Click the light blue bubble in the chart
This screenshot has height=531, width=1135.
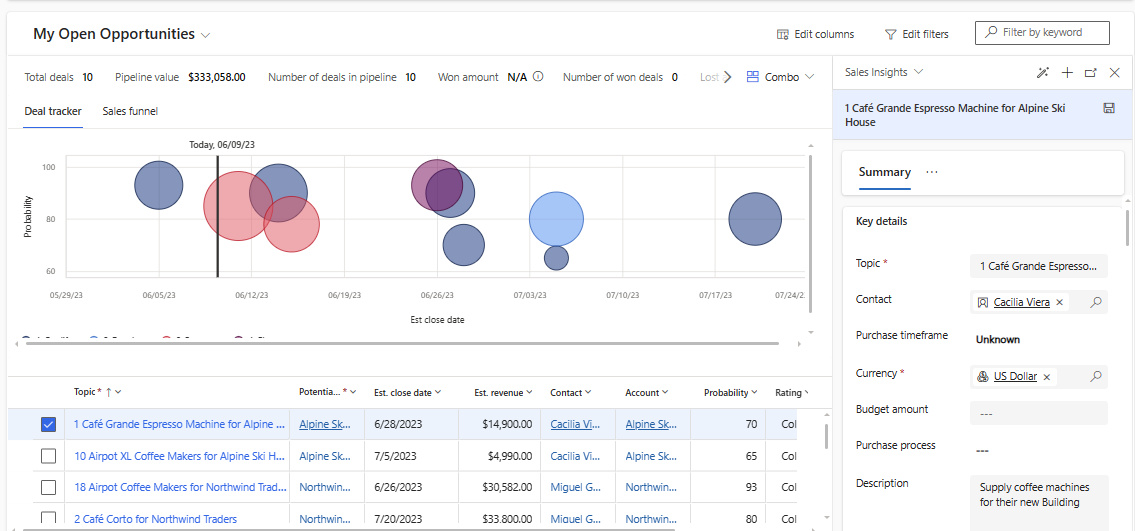coord(556,219)
